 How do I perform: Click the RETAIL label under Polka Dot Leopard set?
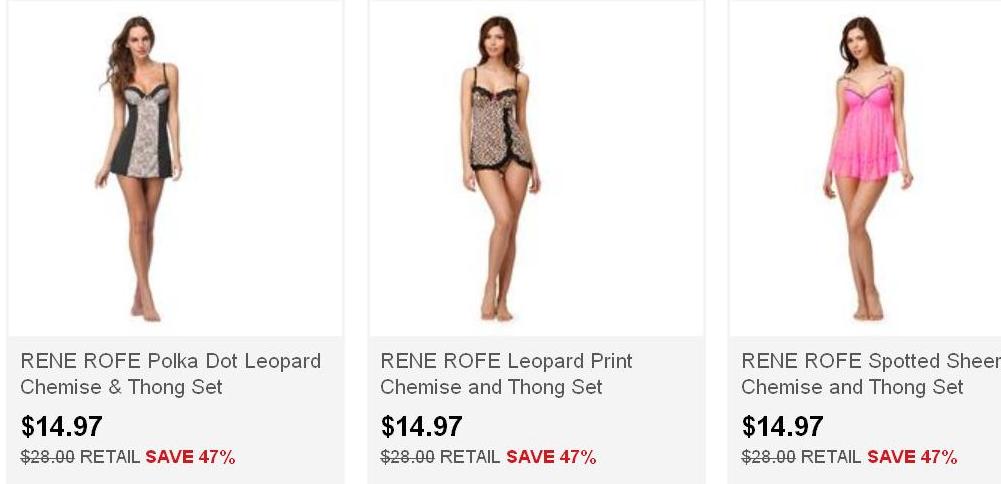coord(110,457)
